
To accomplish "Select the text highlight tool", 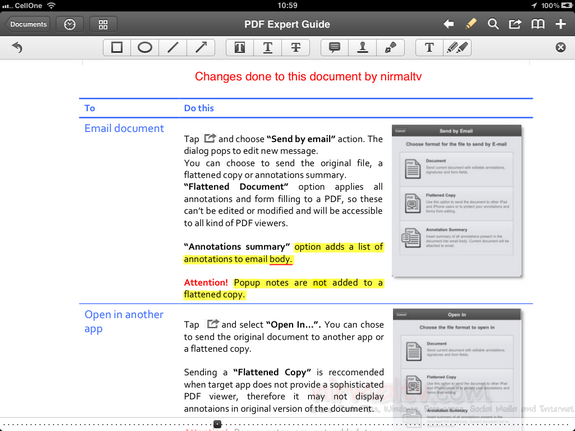I will click(239, 48).
